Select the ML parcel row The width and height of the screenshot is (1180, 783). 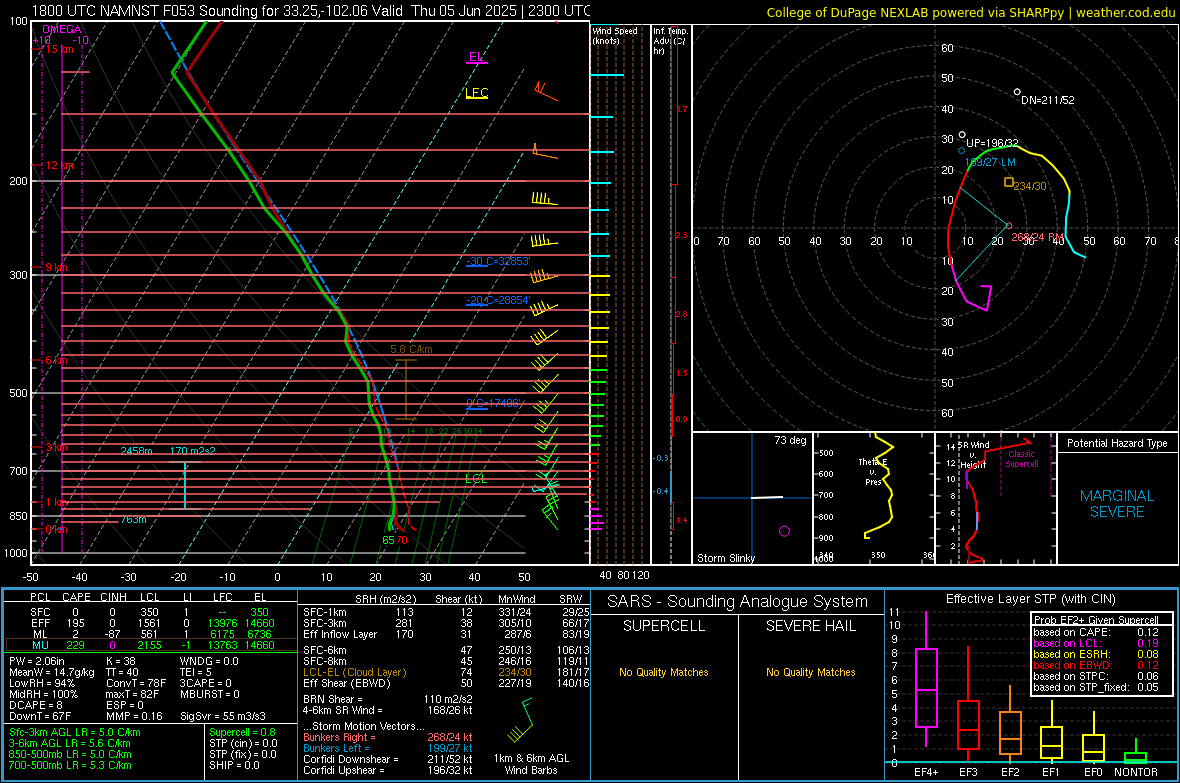151,635
